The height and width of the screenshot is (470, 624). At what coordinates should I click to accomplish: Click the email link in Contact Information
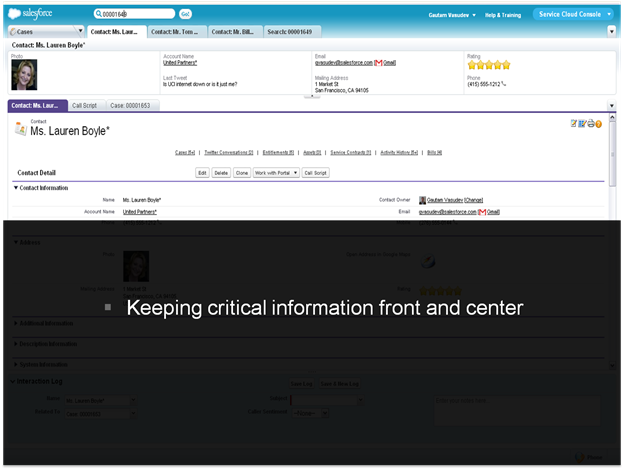447,212
